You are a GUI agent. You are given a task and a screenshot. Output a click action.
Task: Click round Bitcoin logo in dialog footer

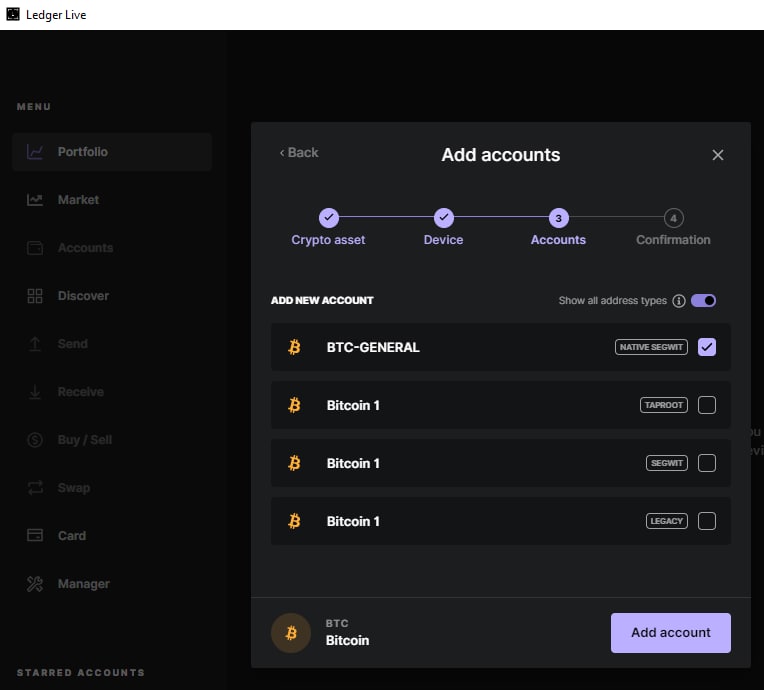(291, 633)
